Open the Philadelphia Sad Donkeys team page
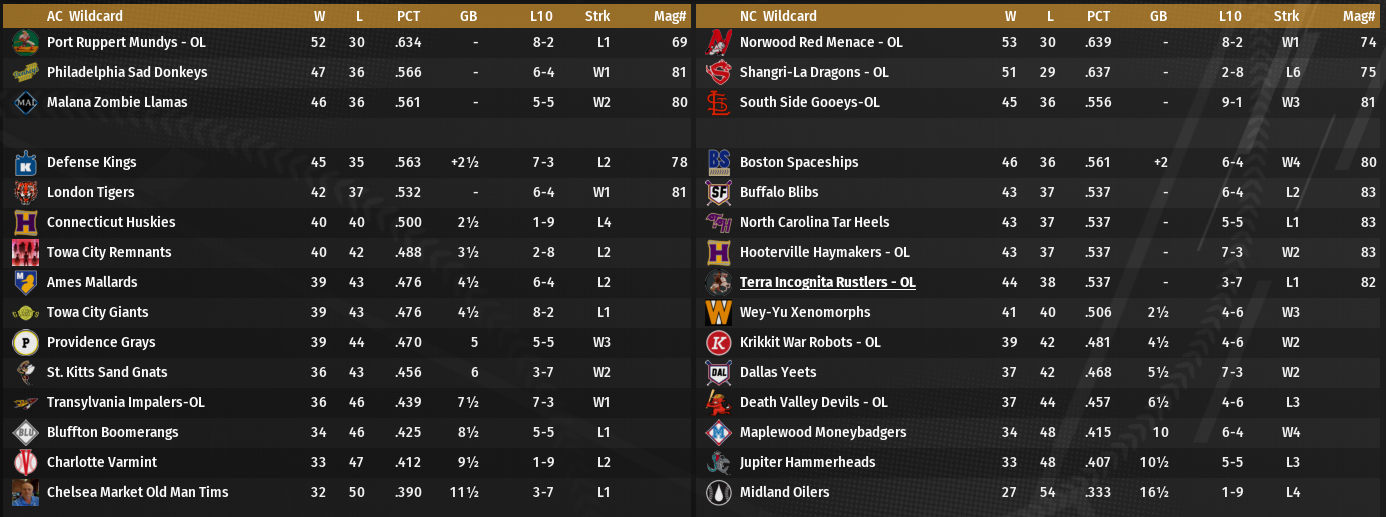Viewport: 1386px width, 517px height. click(x=127, y=72)
